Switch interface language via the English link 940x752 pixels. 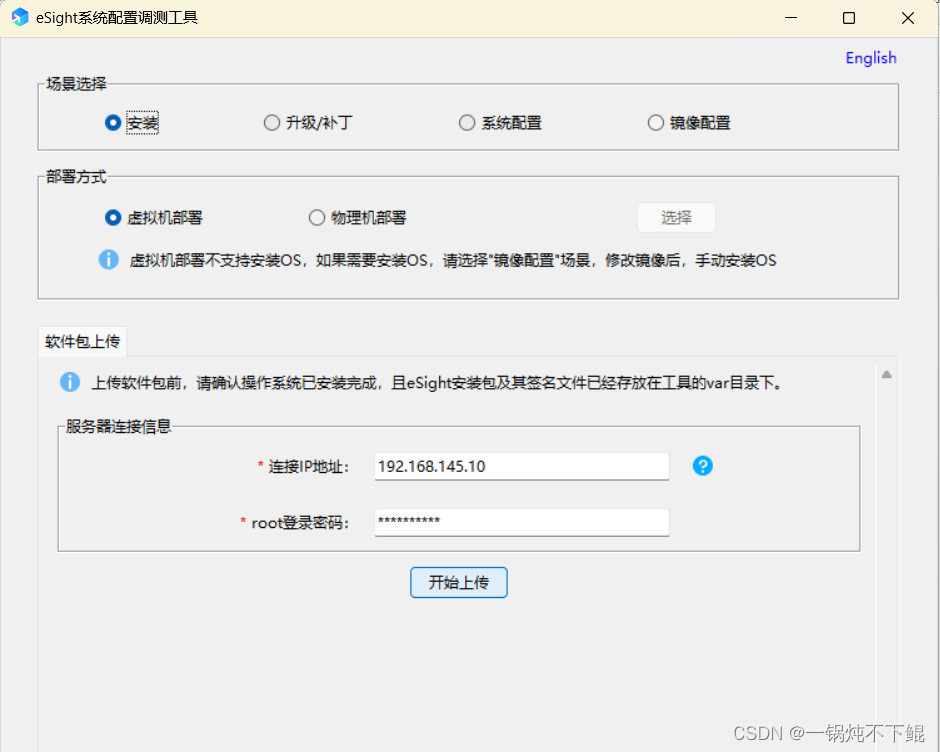tap(870, 58)
